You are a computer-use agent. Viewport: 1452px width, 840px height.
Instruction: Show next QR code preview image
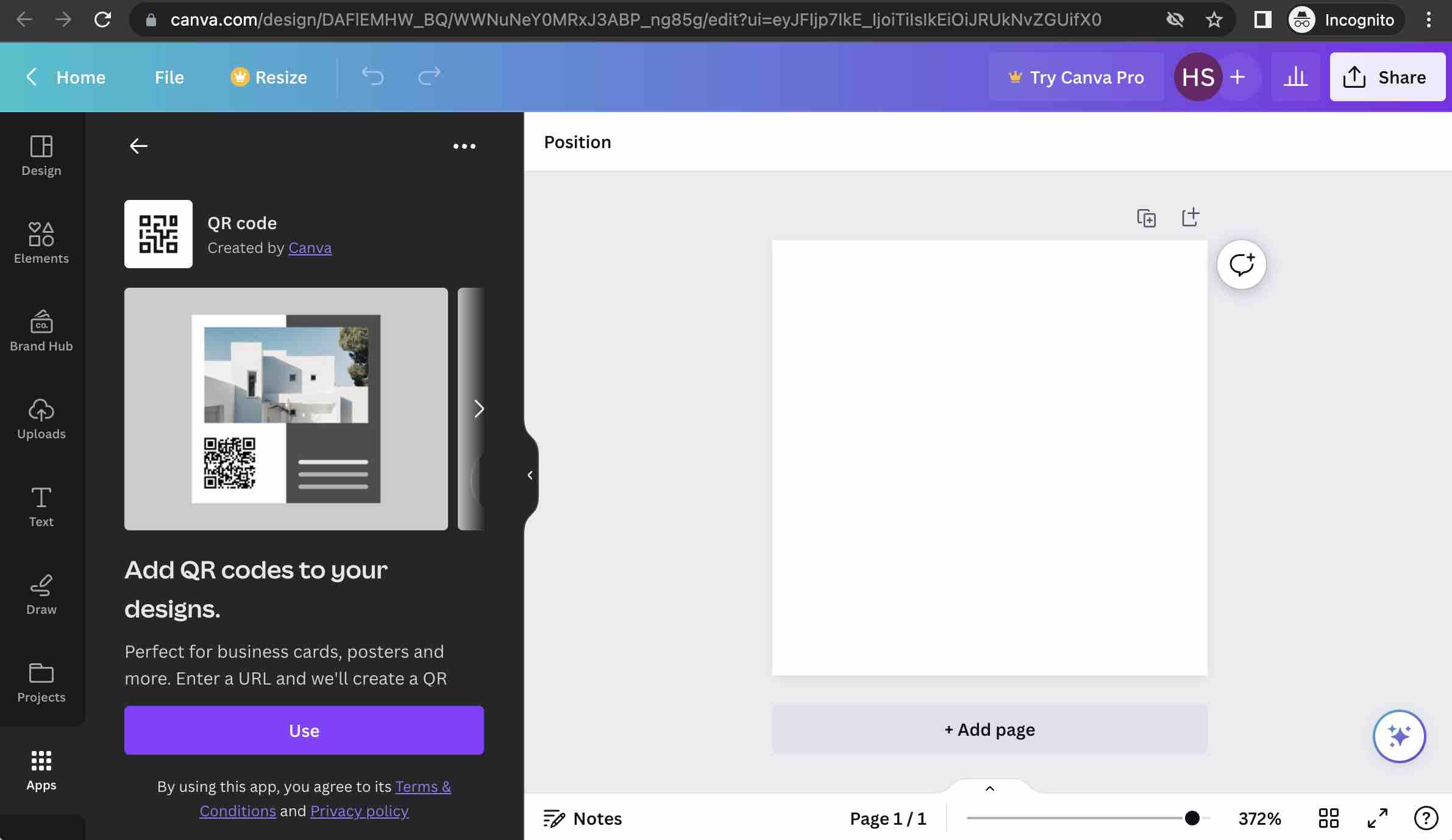coord(479,408)
